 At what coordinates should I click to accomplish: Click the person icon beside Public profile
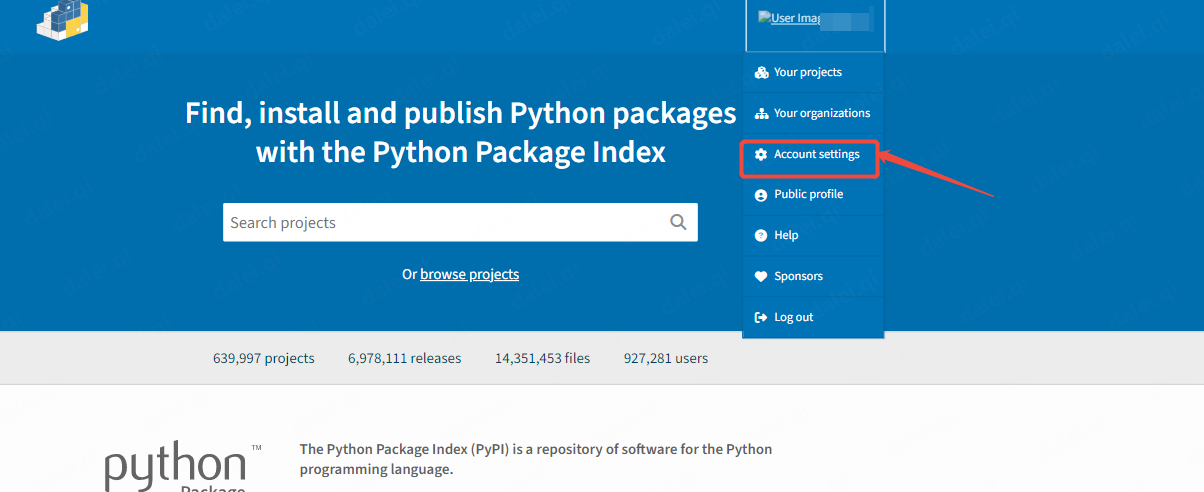coord(761,195)
